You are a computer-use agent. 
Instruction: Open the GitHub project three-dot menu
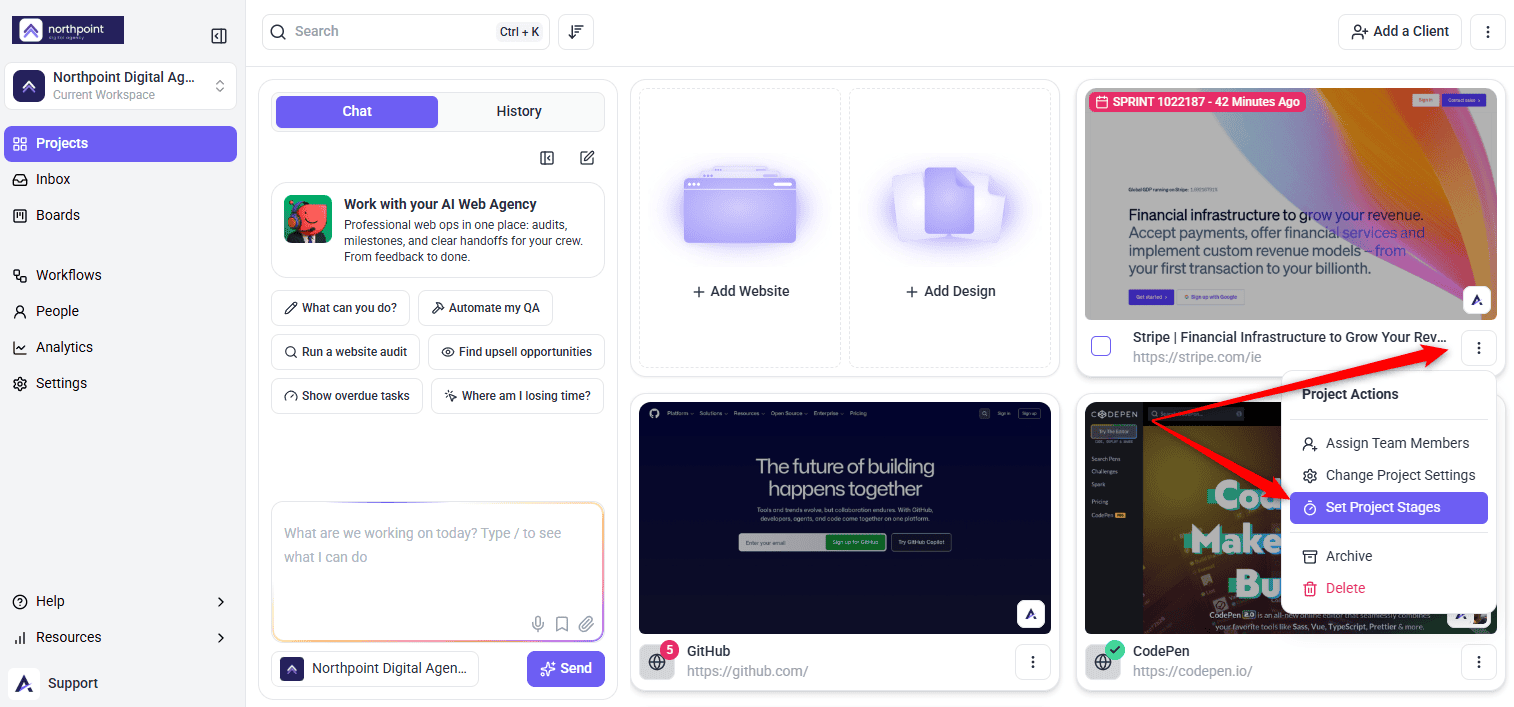click(1033, 661)
